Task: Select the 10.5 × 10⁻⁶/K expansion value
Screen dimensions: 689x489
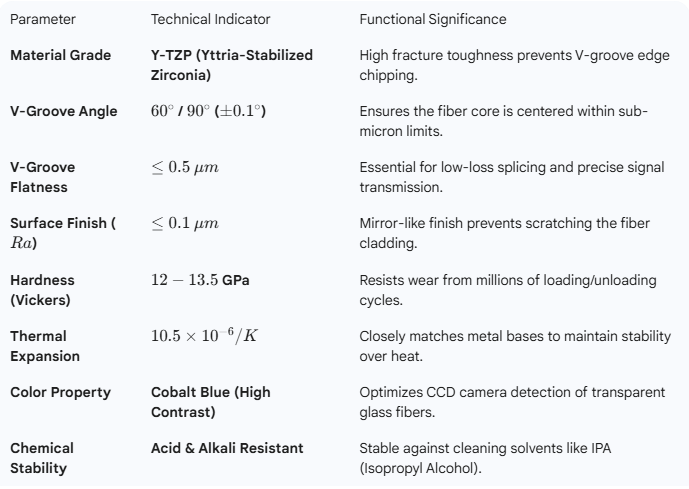Action: coord(205,337)
